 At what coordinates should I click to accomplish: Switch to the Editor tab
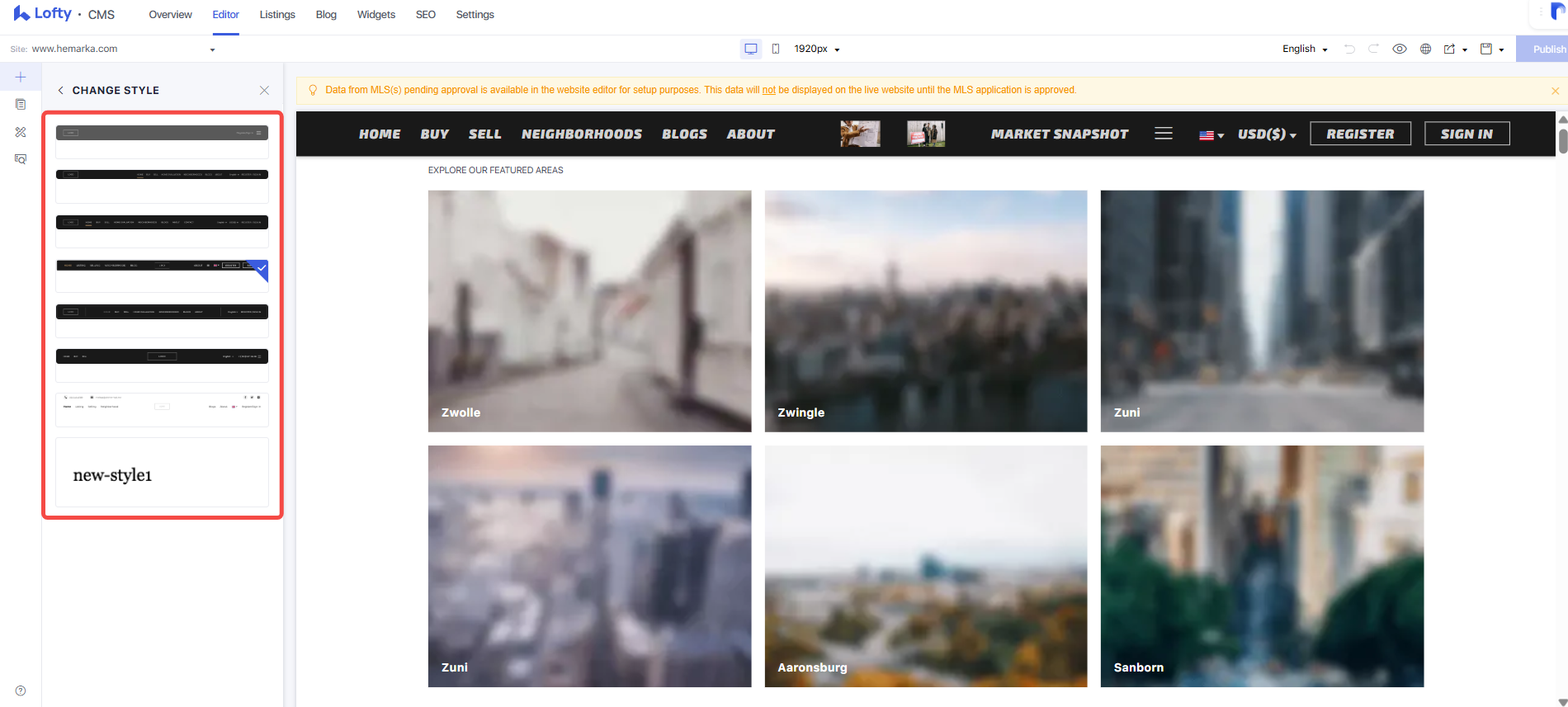225,15
